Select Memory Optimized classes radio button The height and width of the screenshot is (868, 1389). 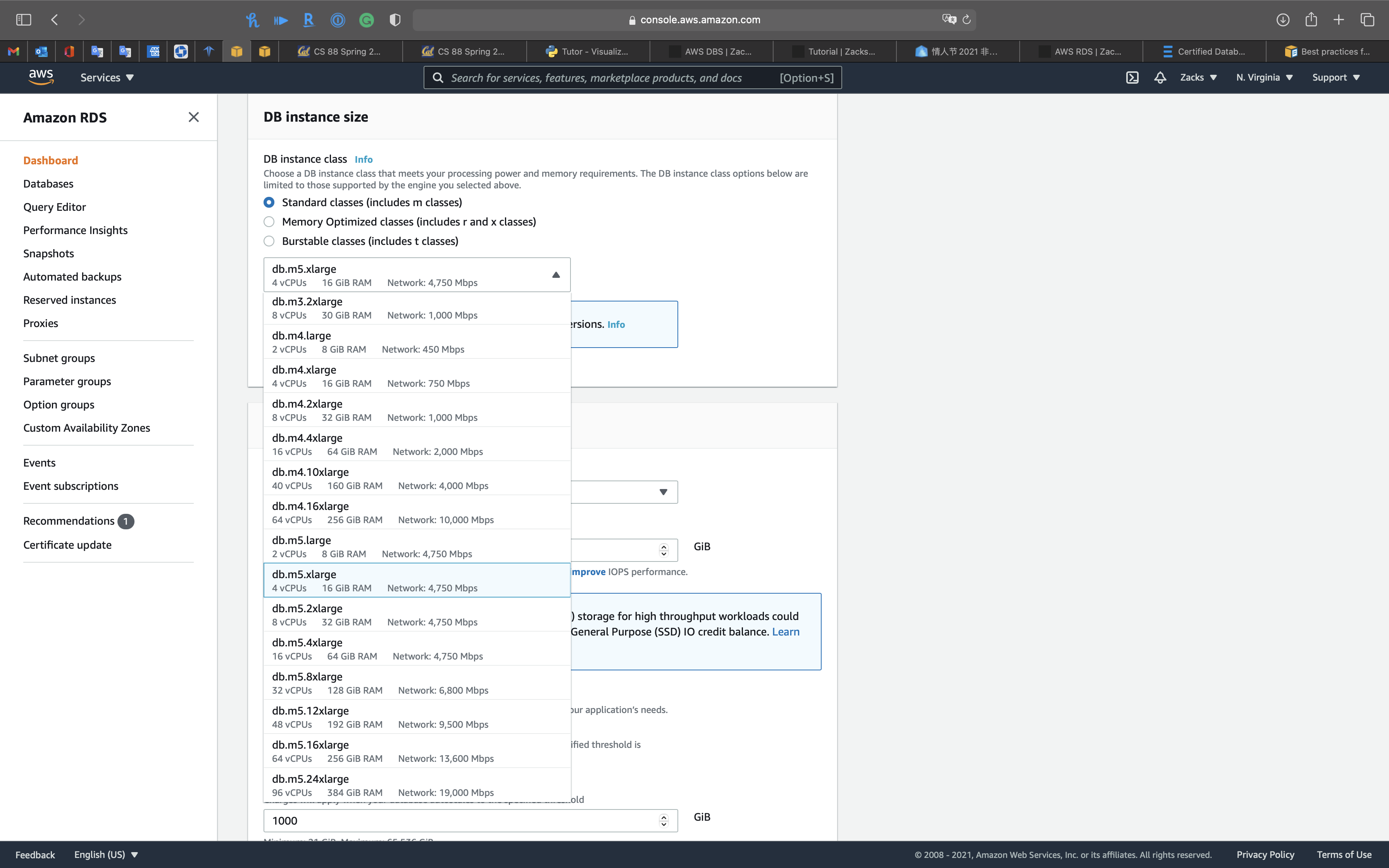pos(269,222)
